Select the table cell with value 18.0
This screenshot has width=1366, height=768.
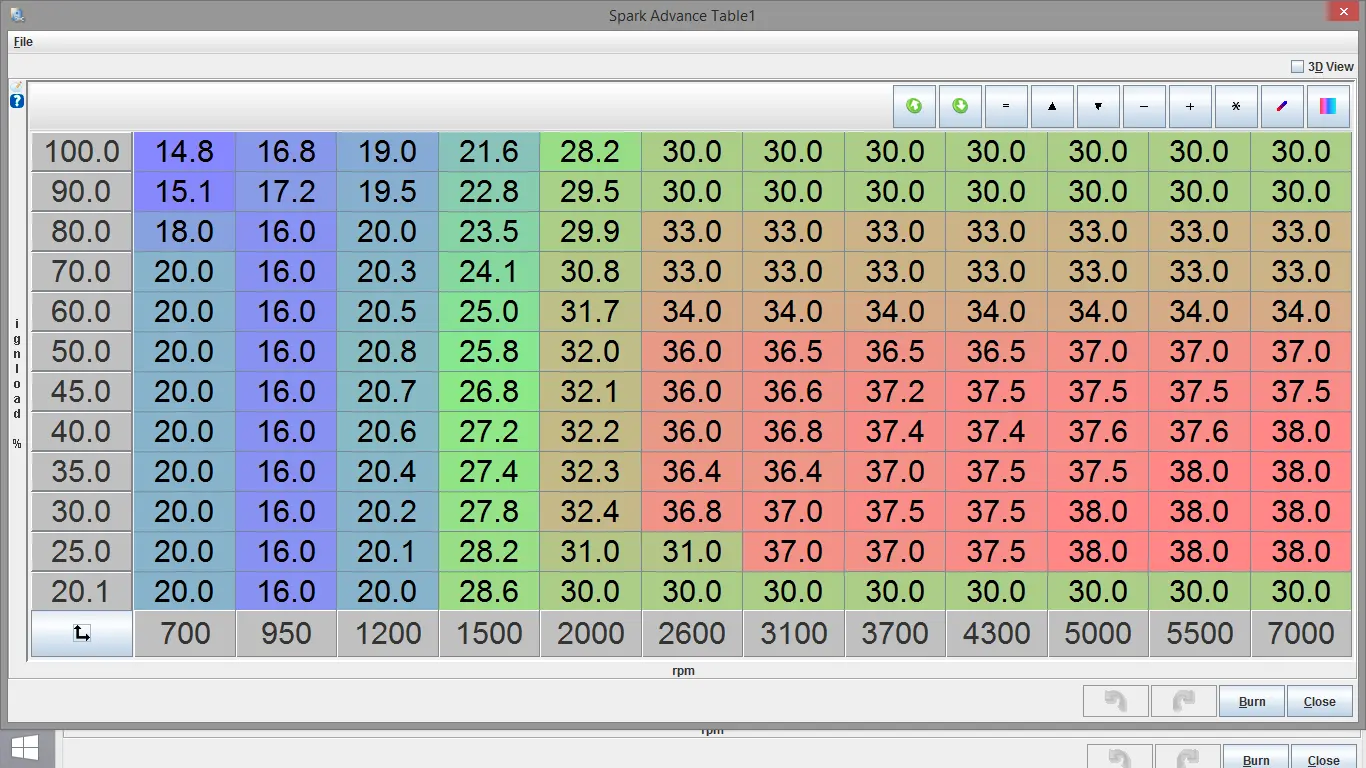point(185,232)
